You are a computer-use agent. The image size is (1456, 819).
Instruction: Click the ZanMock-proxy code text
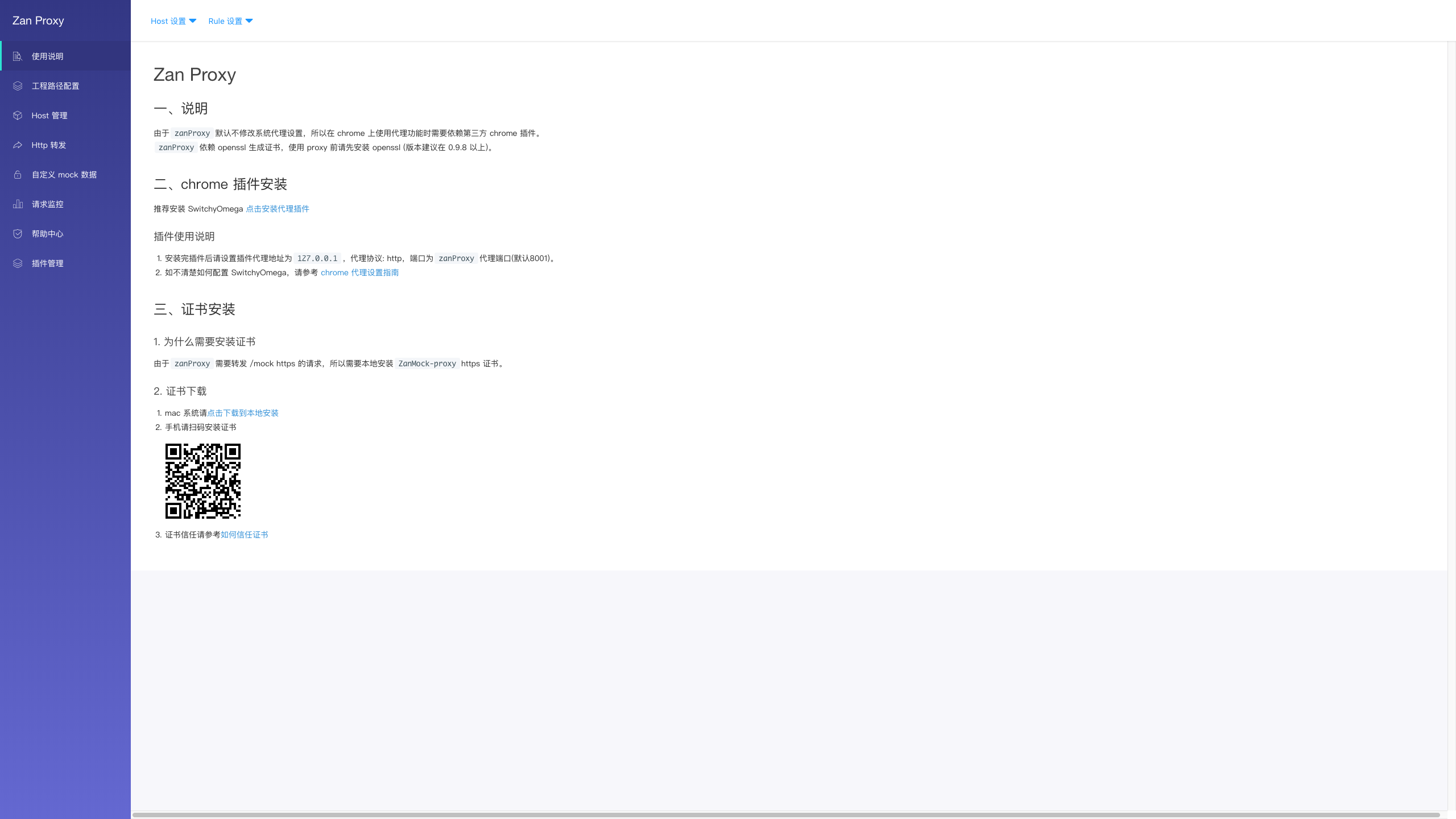427,363
